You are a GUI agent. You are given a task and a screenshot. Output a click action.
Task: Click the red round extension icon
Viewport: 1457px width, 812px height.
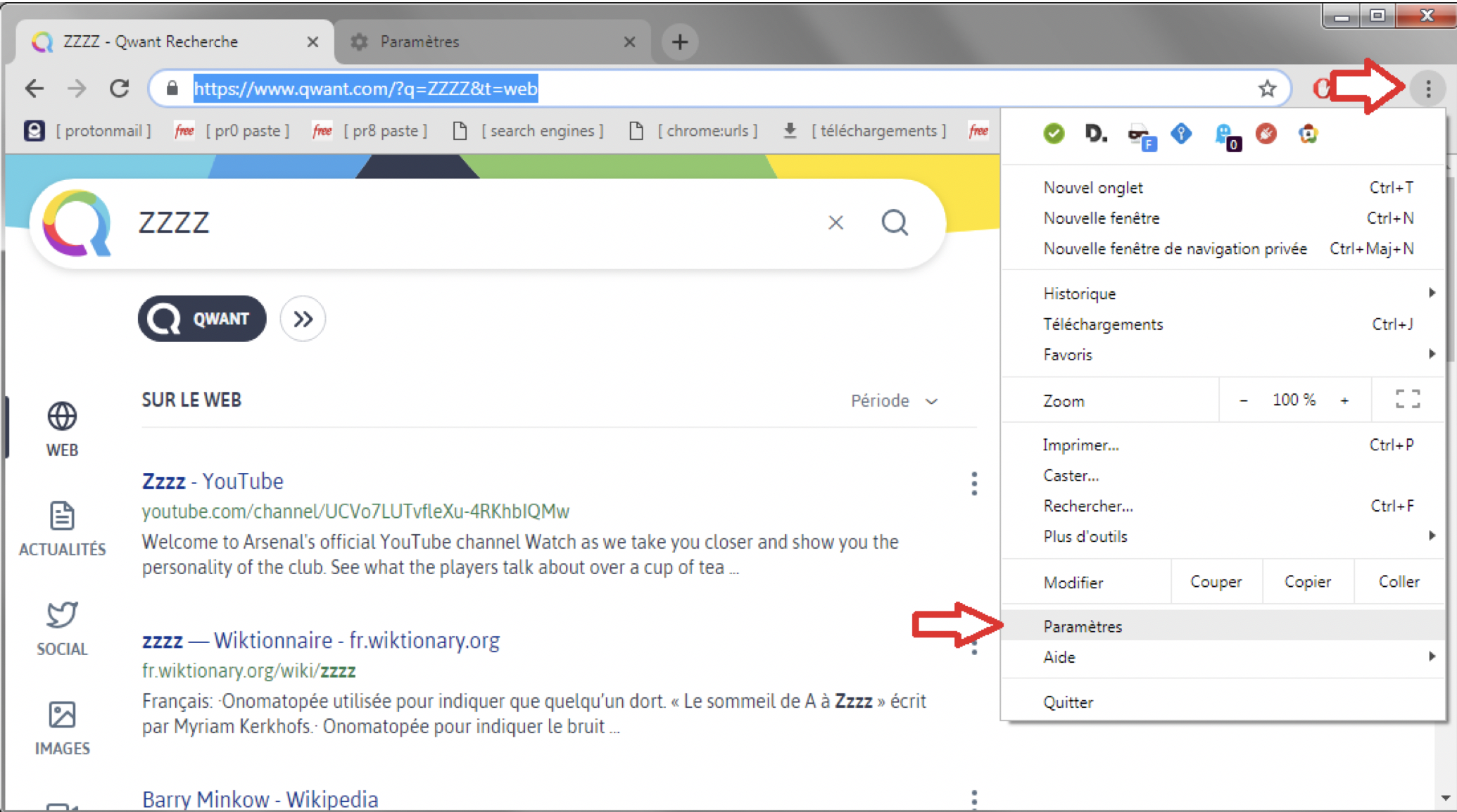point(1266,133)
